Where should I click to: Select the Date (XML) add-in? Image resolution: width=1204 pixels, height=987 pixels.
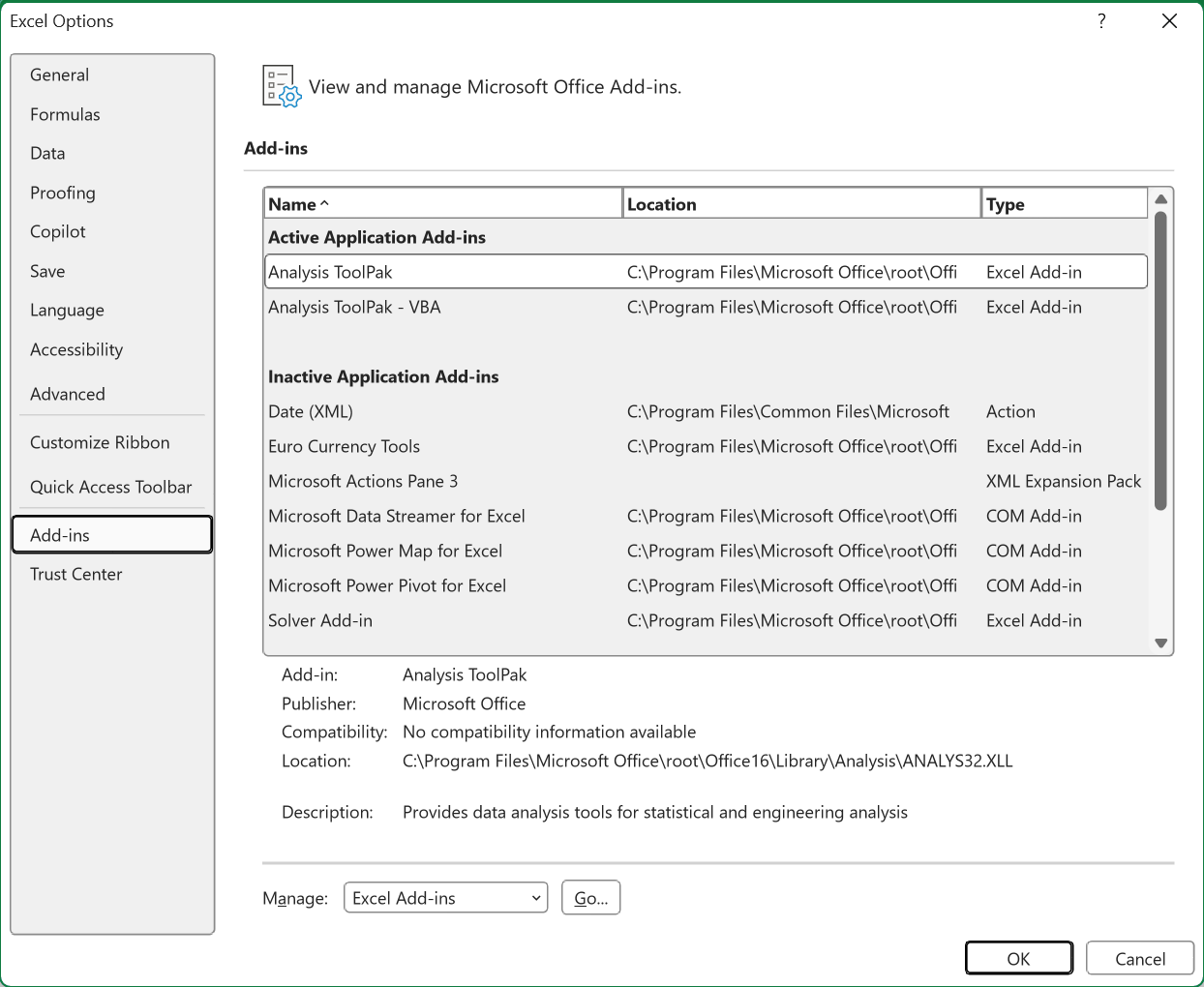pyautogui.click(x=706, y=411)
